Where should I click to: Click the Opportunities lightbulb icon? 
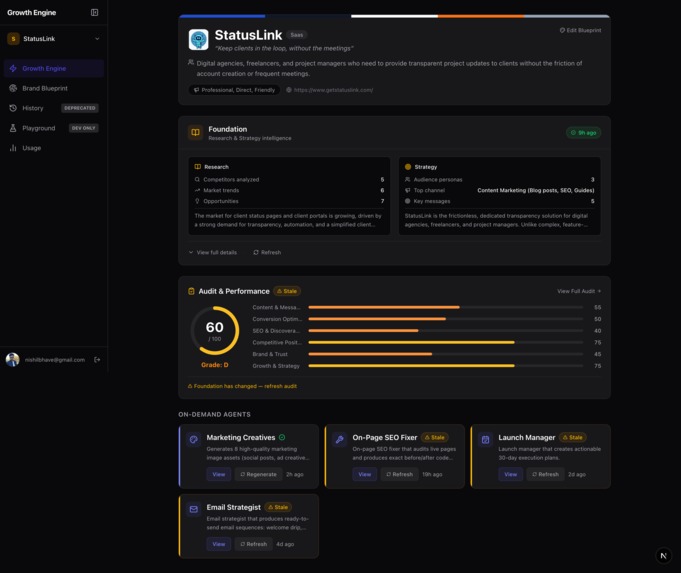point(197,201)
